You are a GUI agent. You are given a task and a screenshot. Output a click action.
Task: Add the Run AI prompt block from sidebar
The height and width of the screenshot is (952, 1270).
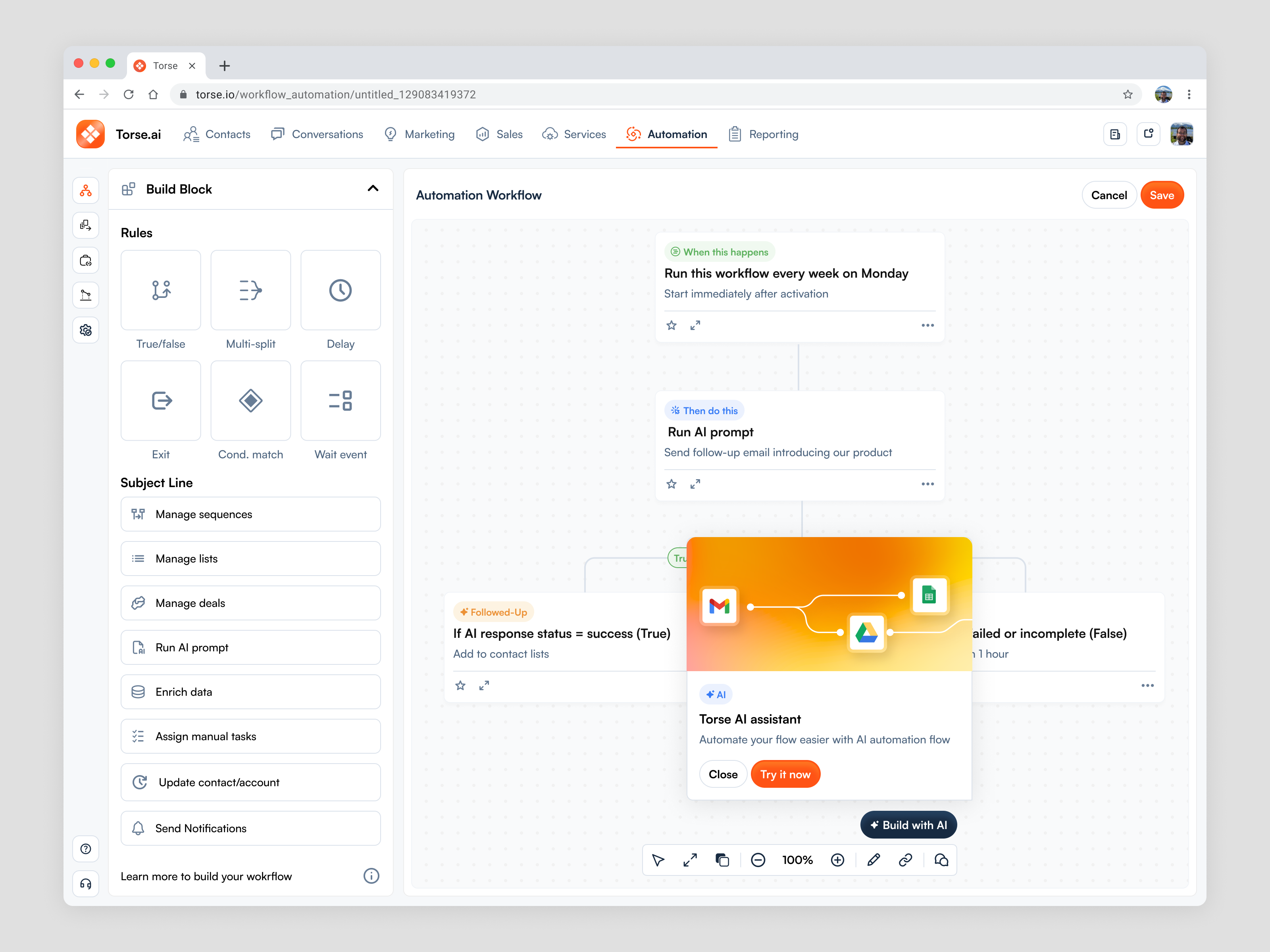[x=250, y=648]
